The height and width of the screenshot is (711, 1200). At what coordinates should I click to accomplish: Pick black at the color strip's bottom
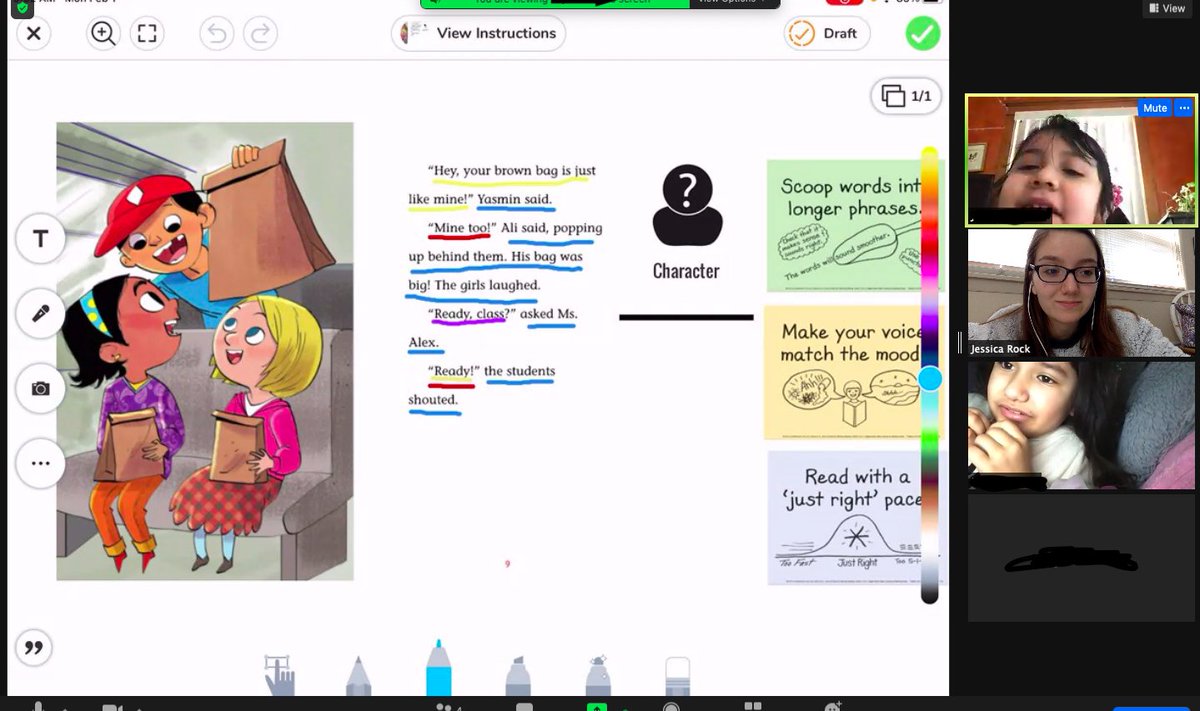click(x=930, y=596)
